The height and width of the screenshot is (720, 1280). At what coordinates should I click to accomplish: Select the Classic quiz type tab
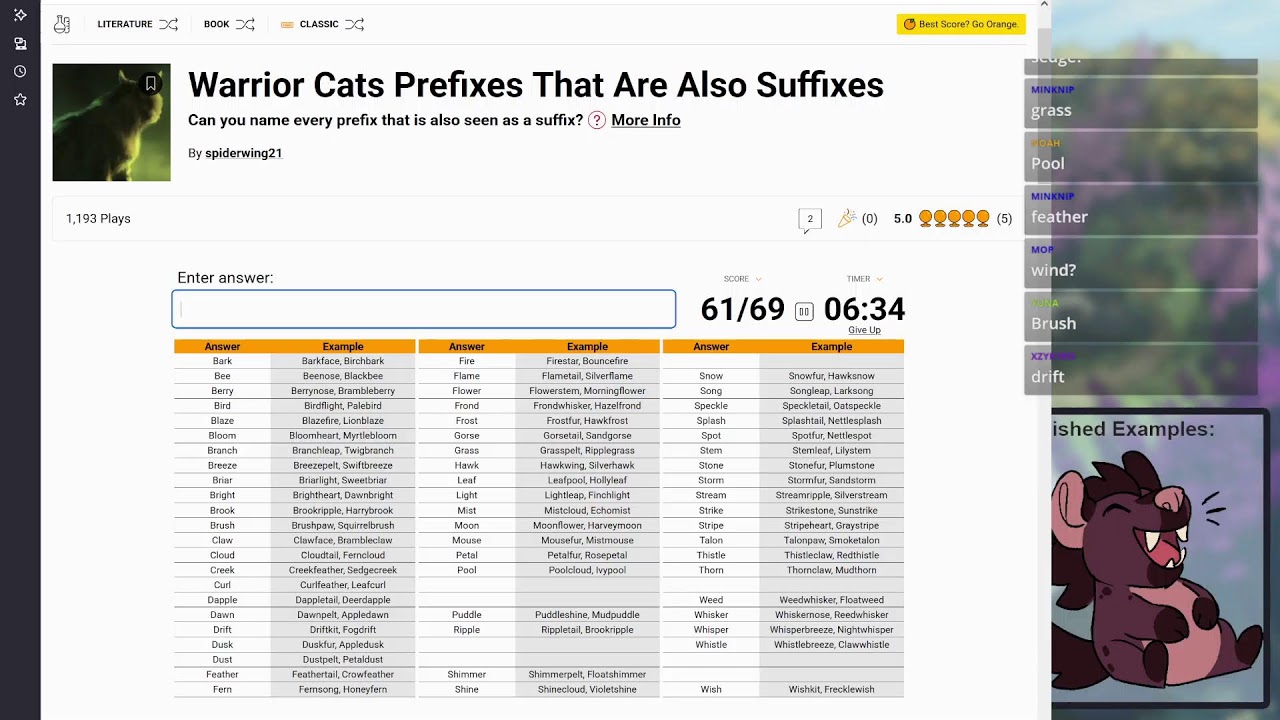(318, 24)
